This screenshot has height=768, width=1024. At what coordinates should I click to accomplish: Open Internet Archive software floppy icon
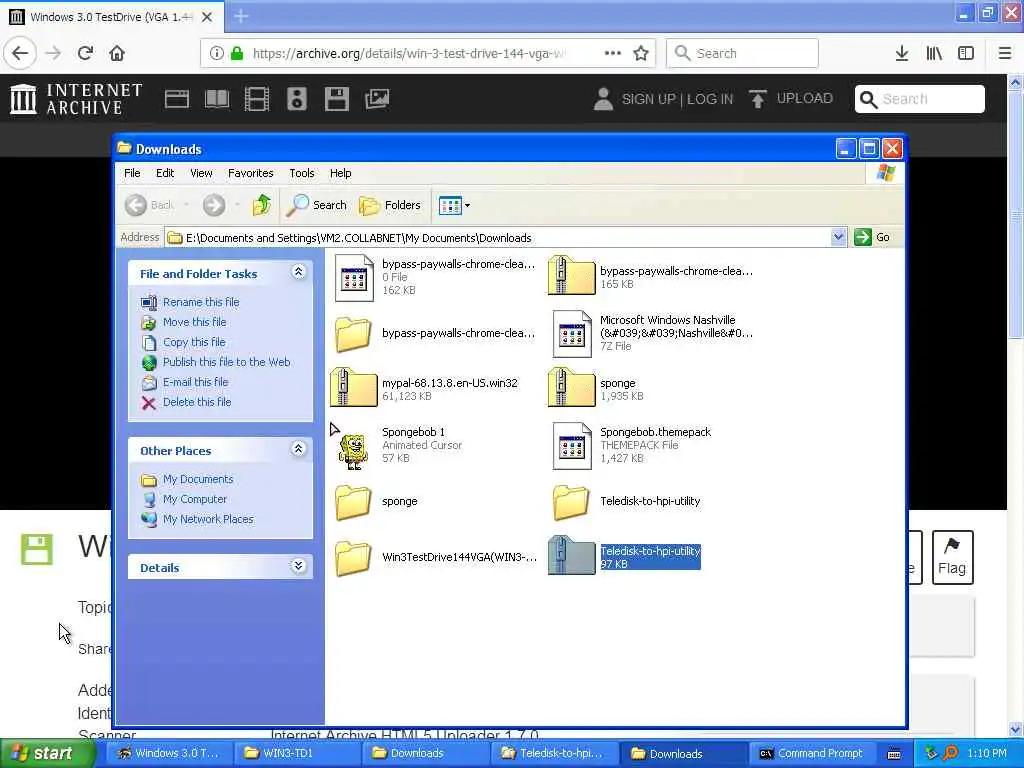[336, 99]
